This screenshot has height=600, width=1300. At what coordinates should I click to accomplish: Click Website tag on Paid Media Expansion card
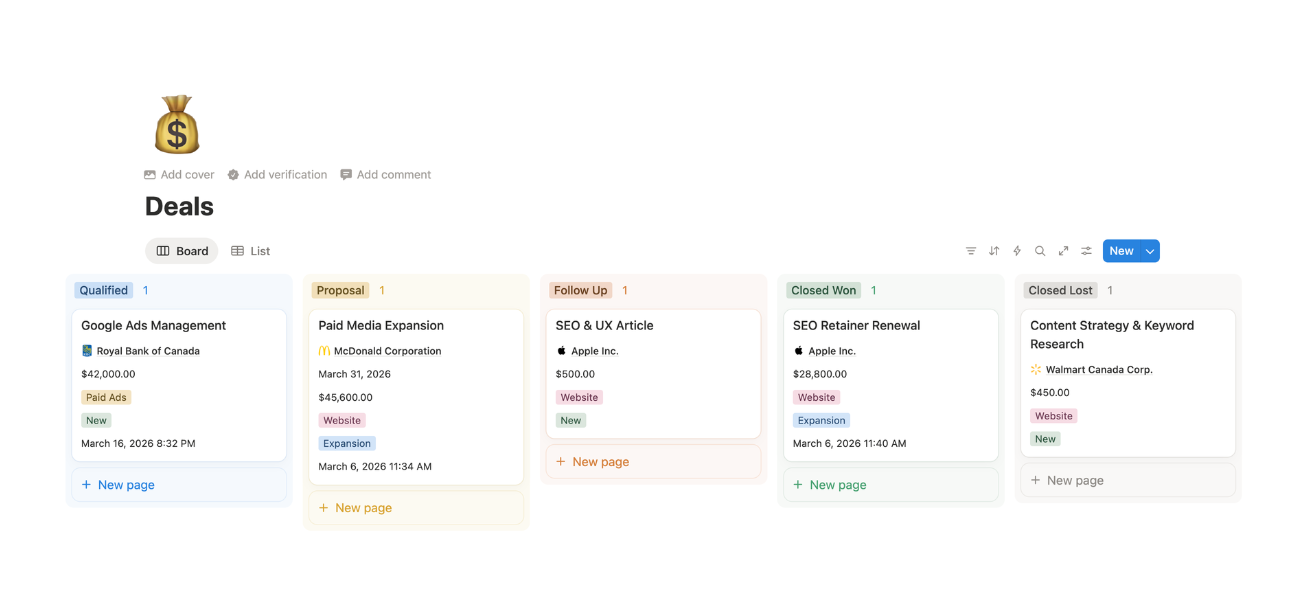pos(342,421)
